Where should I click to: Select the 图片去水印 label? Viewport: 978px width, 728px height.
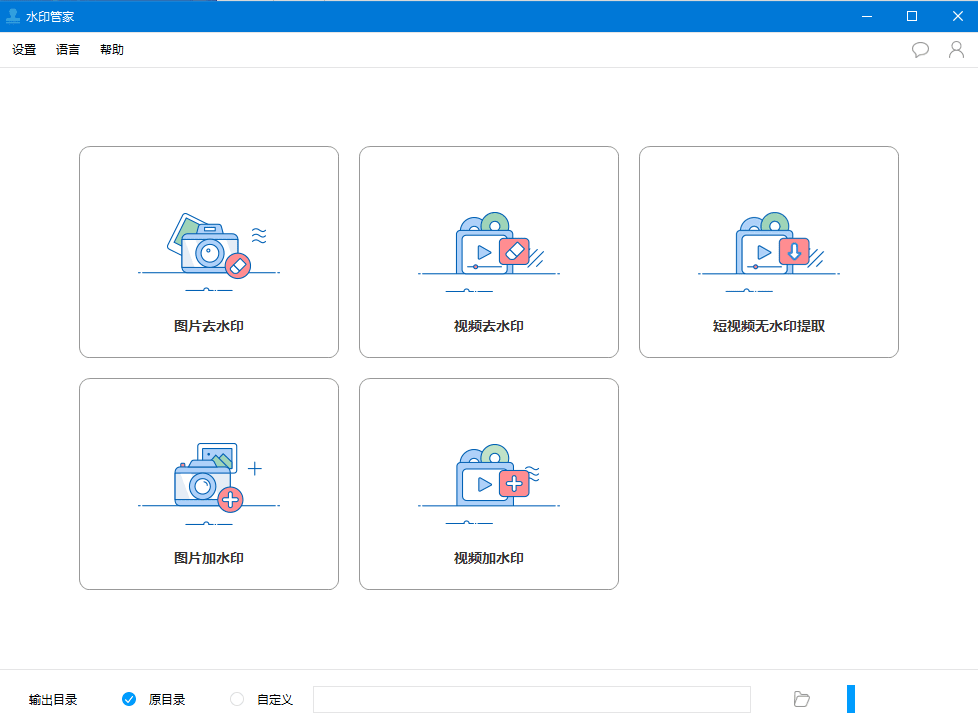click(x=209, y=326)
